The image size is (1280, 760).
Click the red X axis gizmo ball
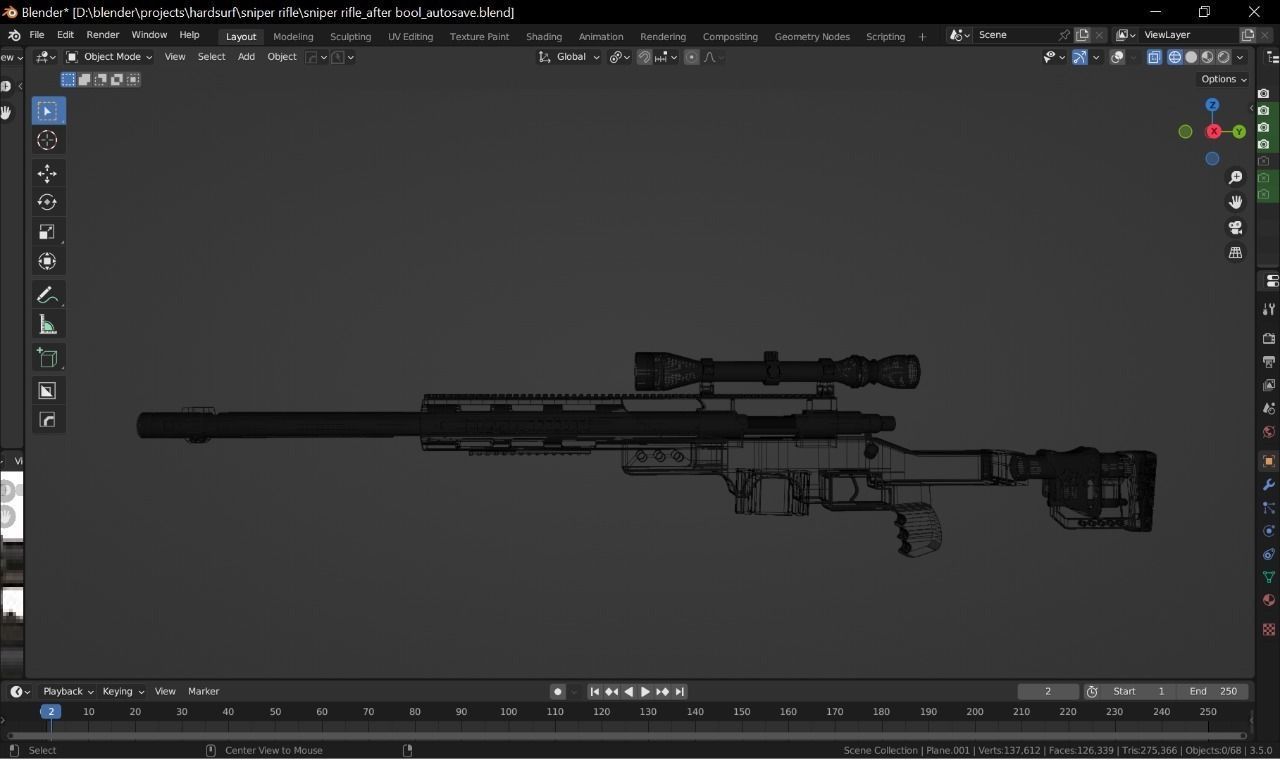1213,131
